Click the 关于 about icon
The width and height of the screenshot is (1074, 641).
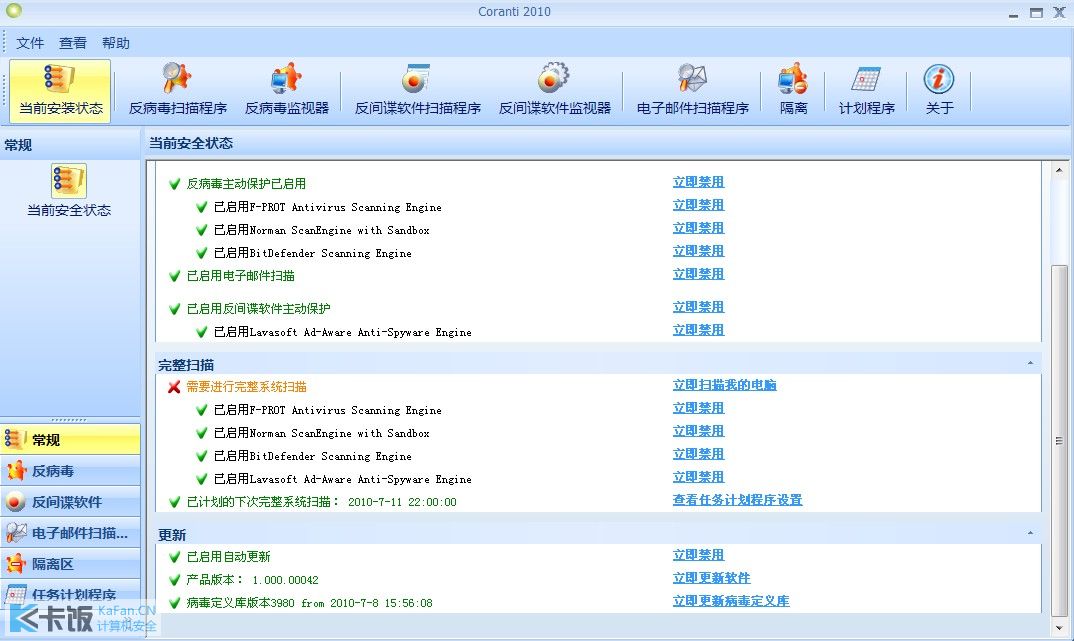(939, 90)
